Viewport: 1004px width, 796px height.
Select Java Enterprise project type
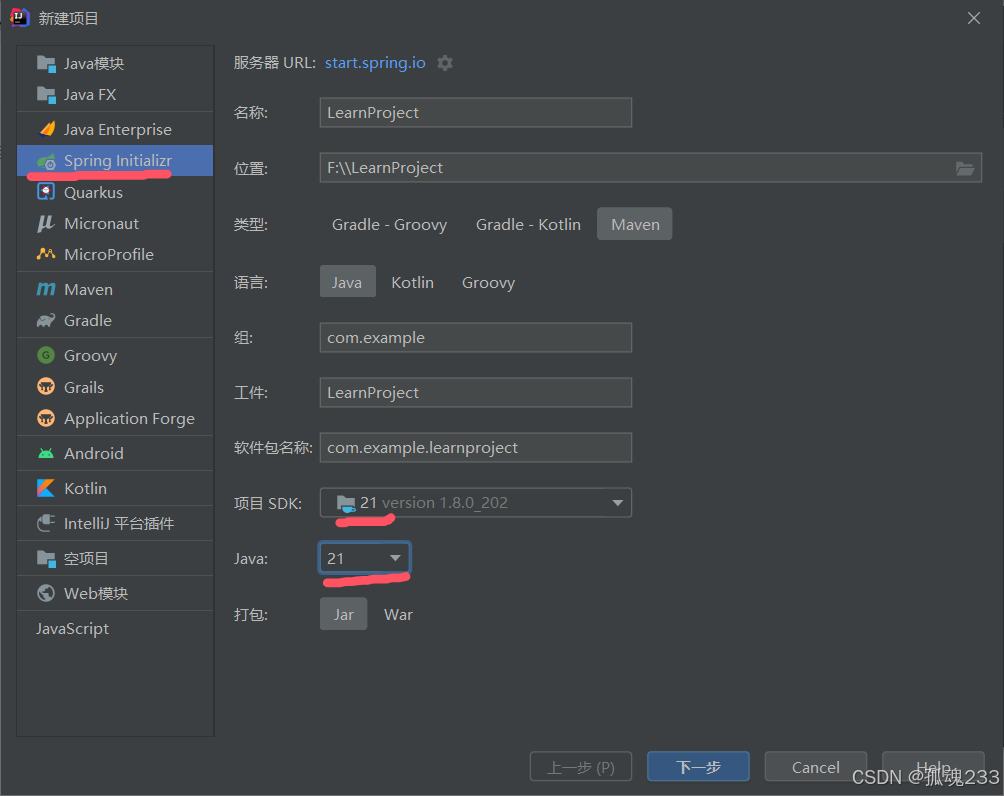pyautogui.click(x=115, y=129)
